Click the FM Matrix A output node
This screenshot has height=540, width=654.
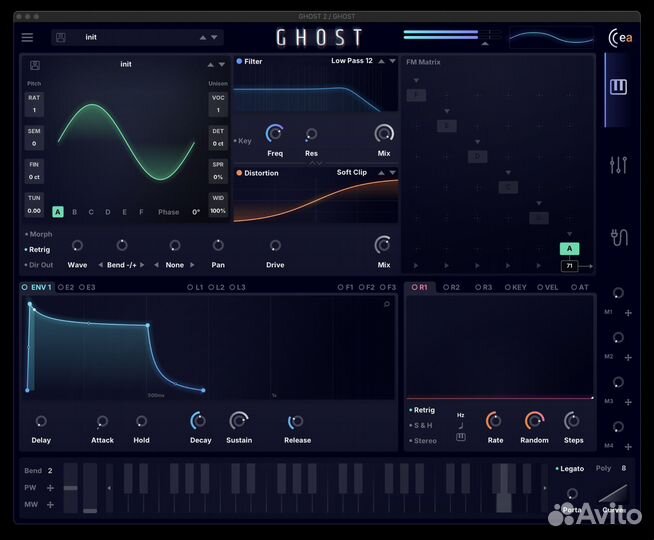point(569,249)
